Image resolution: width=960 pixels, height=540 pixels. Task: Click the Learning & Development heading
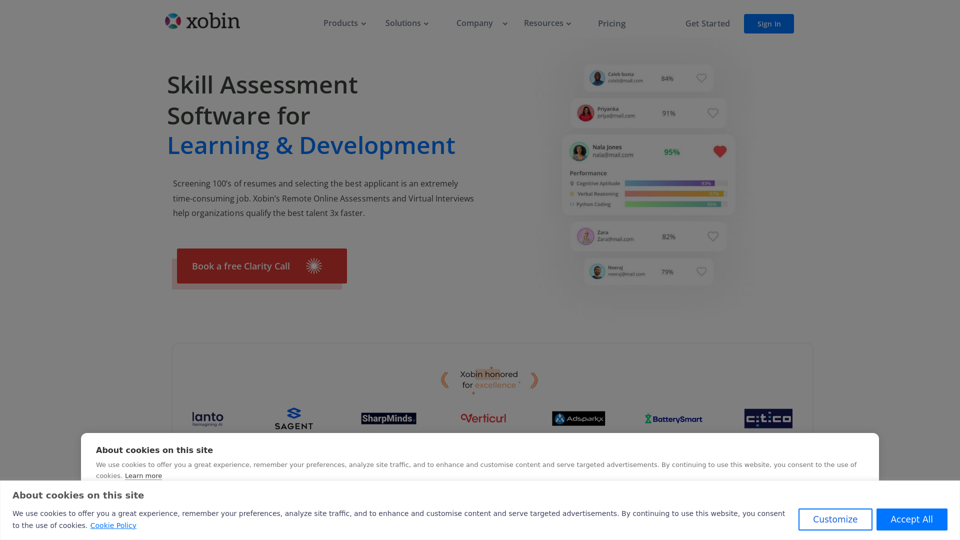tap(311, 146)
